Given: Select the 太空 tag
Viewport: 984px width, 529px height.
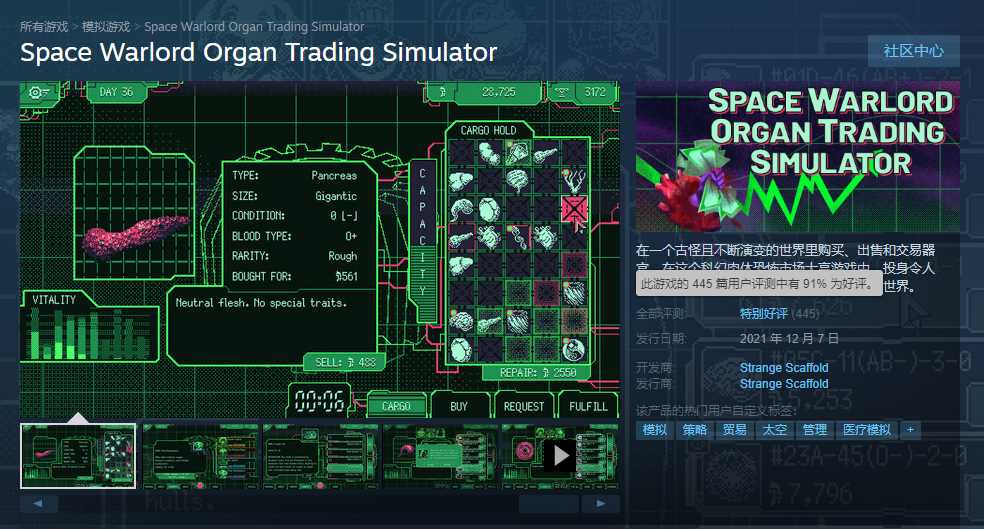Looking at the screenshot, I should pos(774,430).
